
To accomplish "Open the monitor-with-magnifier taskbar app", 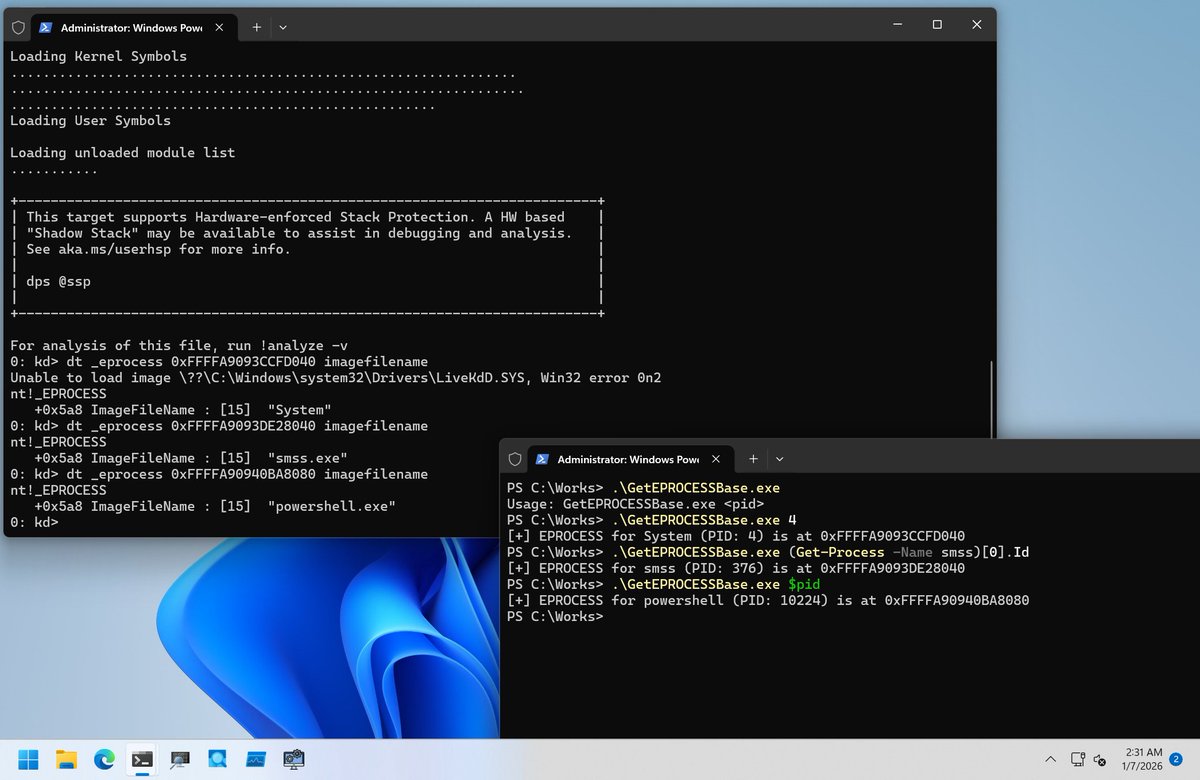I will pos(180,759).
